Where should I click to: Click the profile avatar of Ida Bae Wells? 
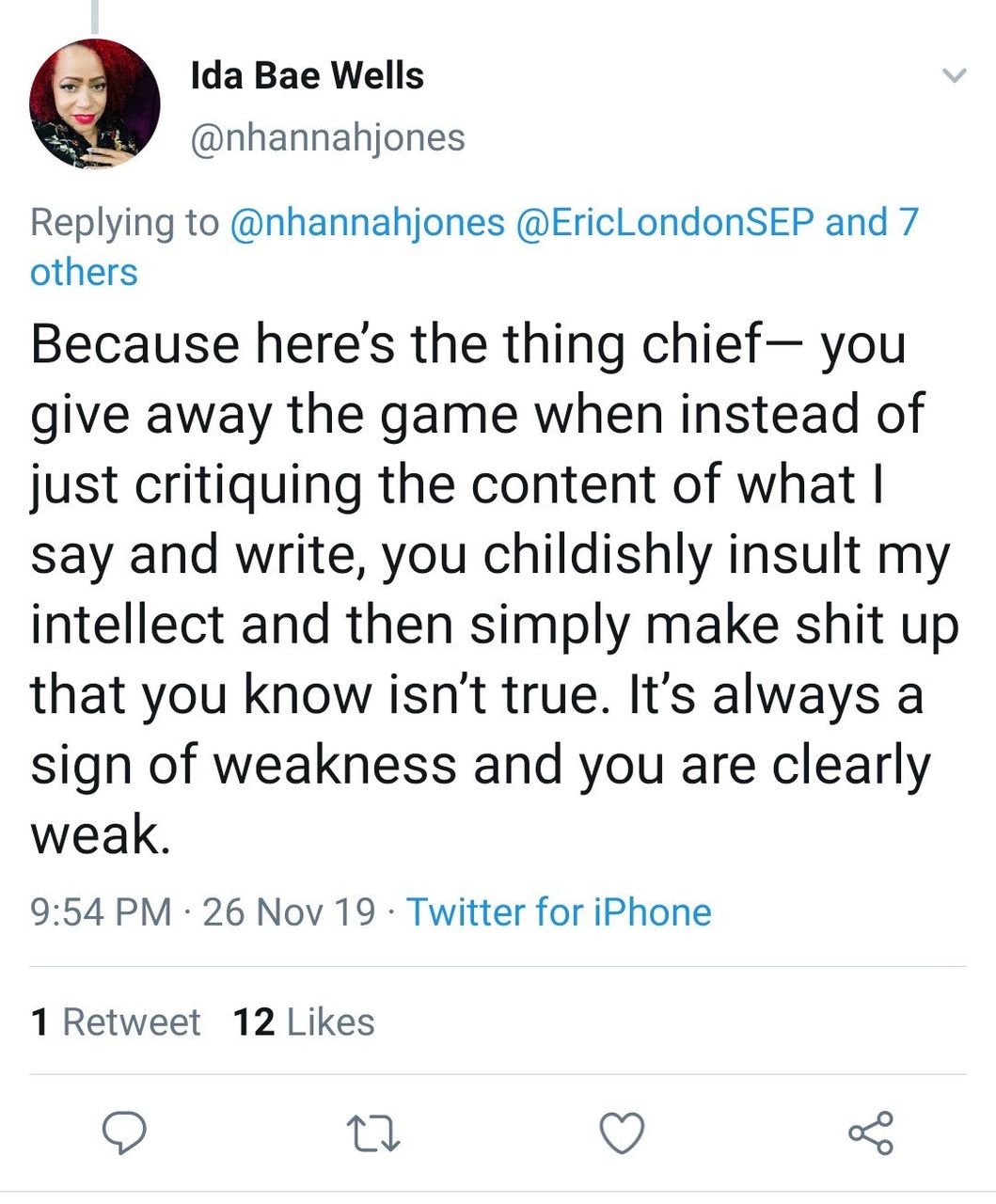click(x=95, y=103)
